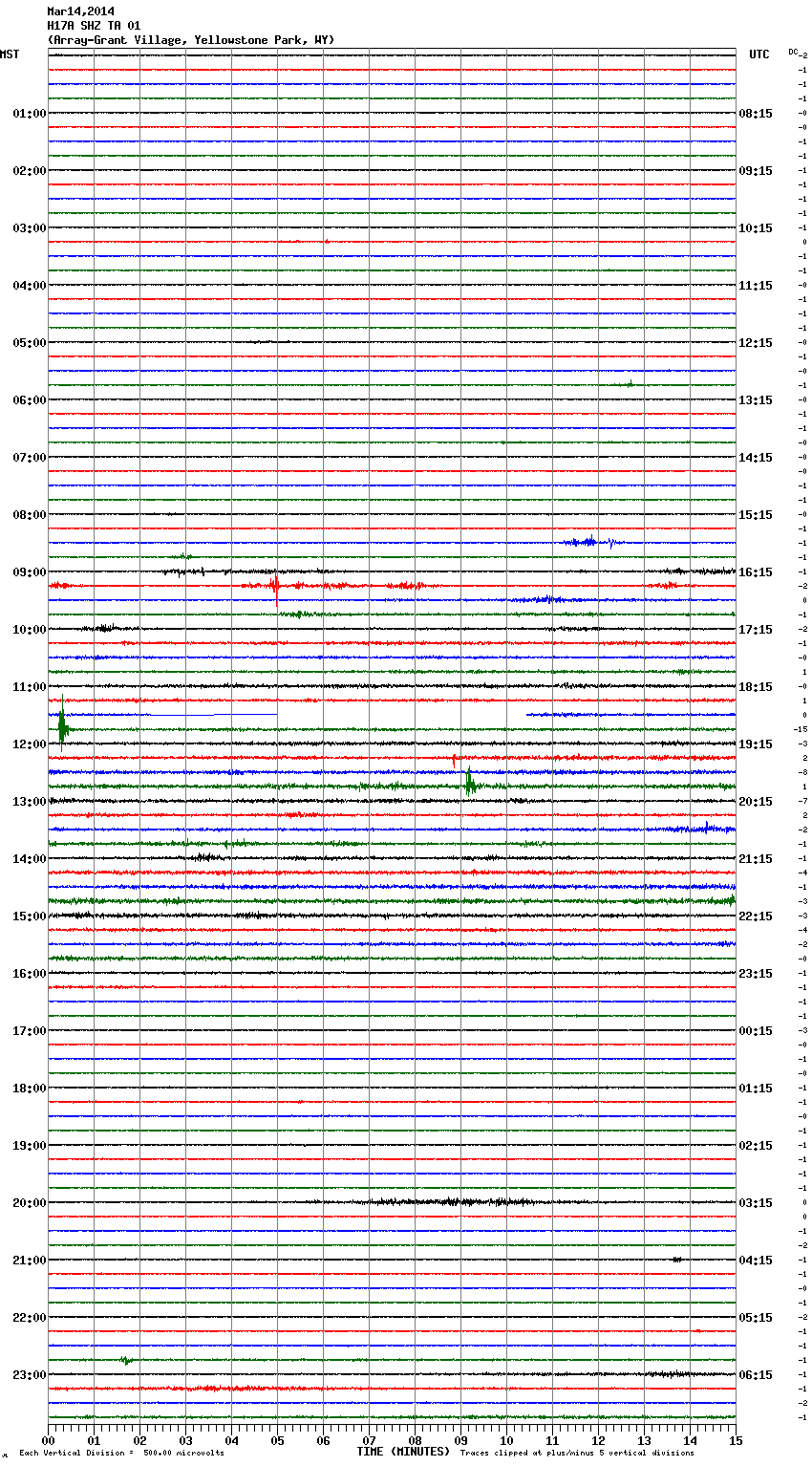
Task: Click the TIME (MINUTES) axis title
Action: coord(403,1452)
